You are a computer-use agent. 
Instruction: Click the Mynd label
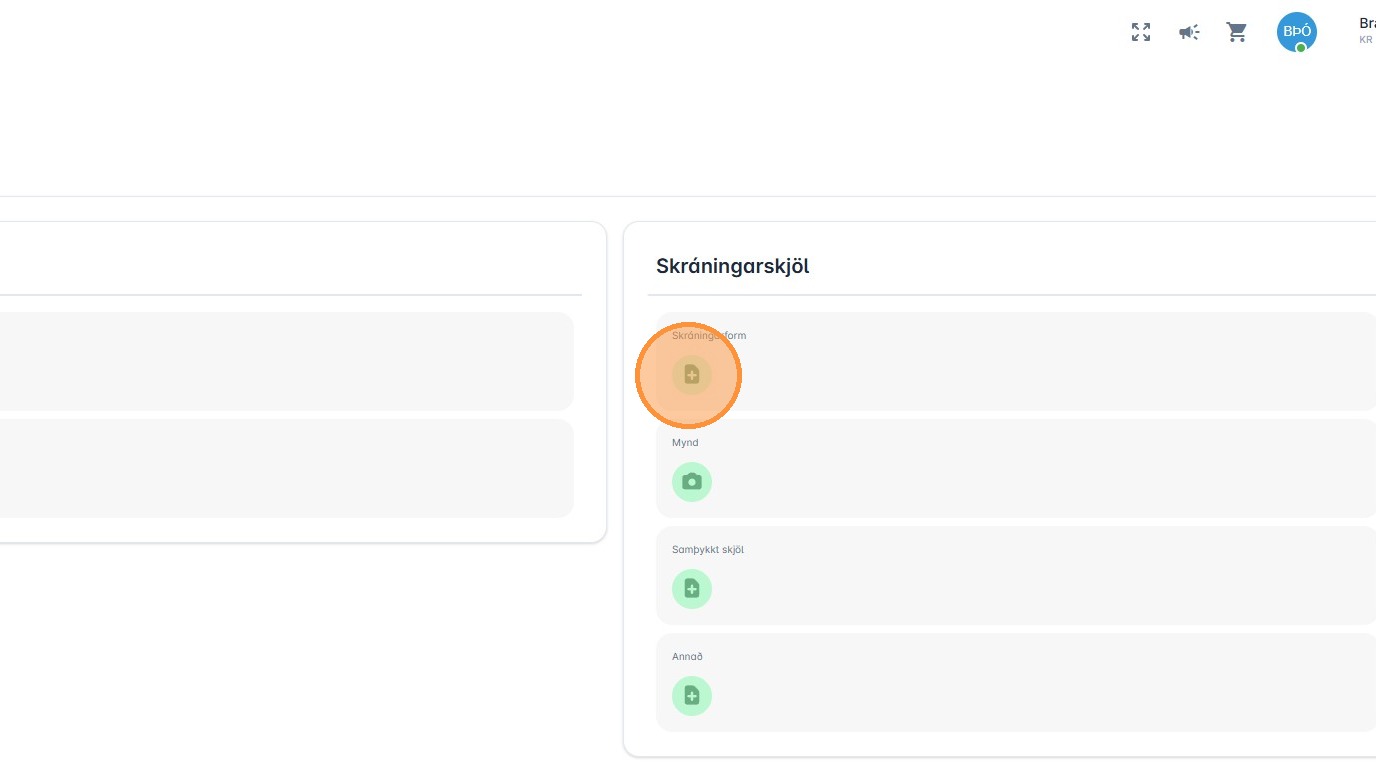685,442
